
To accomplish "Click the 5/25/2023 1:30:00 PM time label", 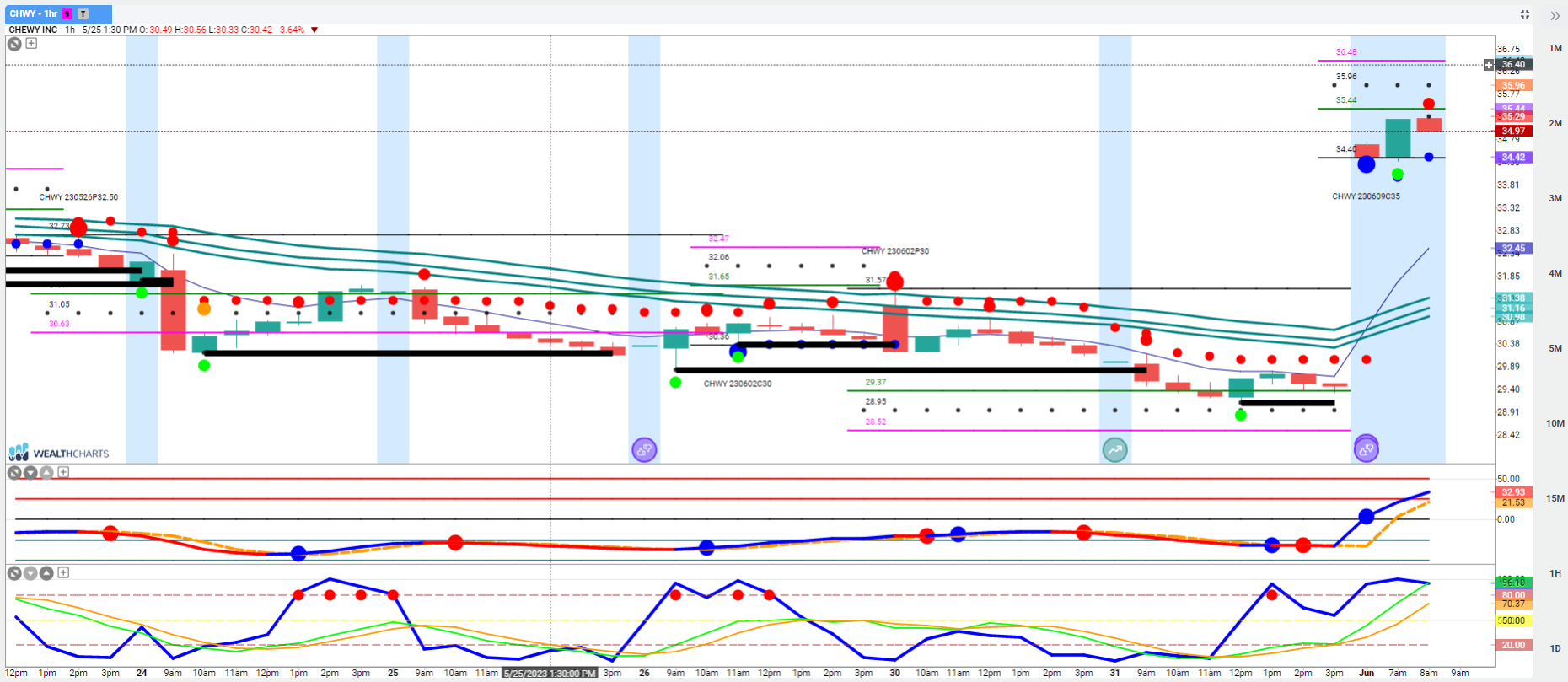I will click(550, 673).
